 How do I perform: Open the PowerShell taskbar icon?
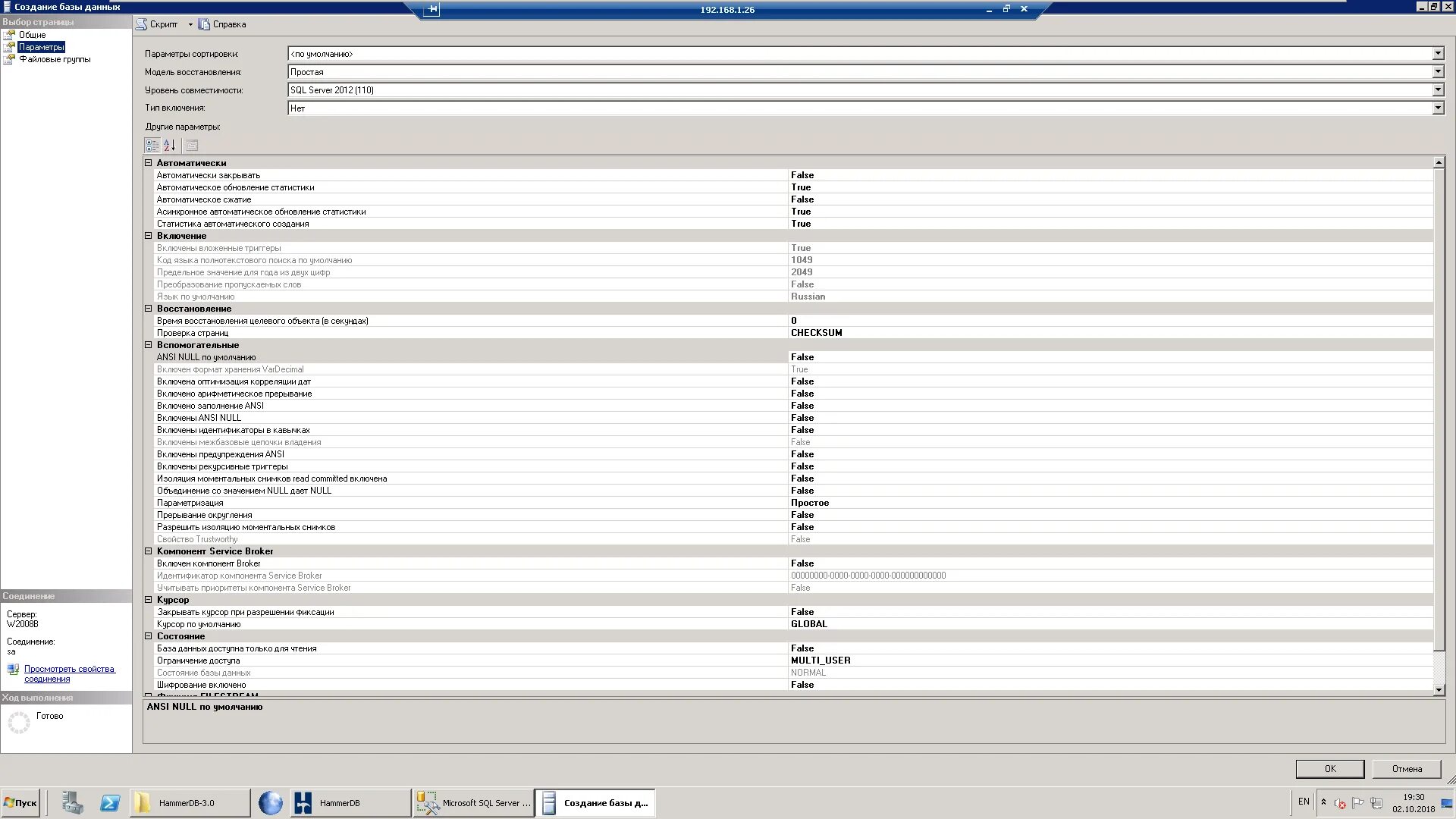point(110,803)
